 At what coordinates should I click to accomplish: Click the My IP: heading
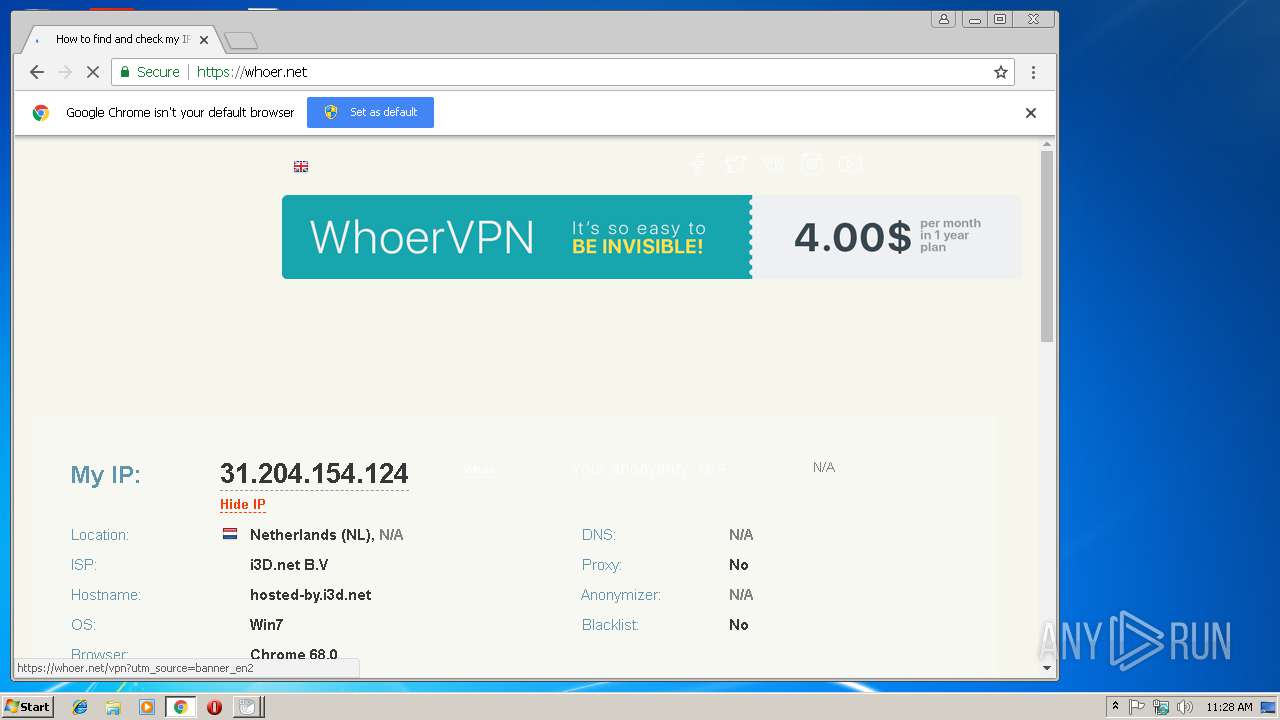106,475
